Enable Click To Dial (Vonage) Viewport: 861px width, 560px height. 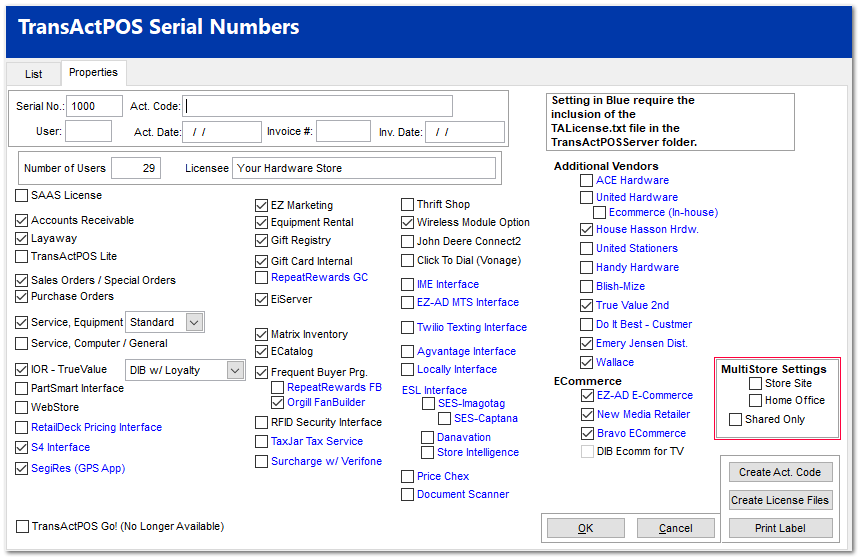[x=407, y=260]
